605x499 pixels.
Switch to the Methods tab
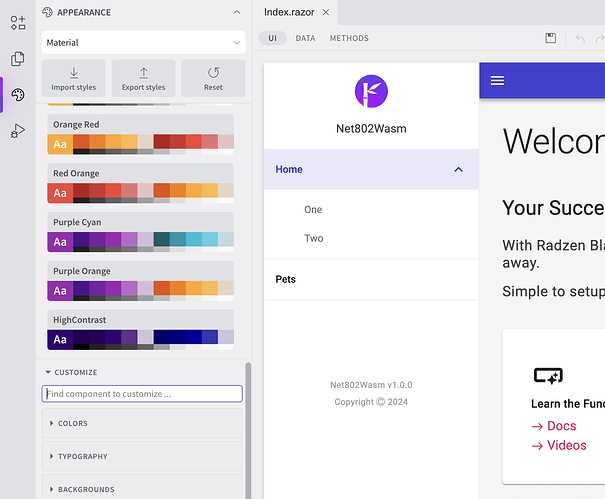pyautogui.click(x=349, y=38)
